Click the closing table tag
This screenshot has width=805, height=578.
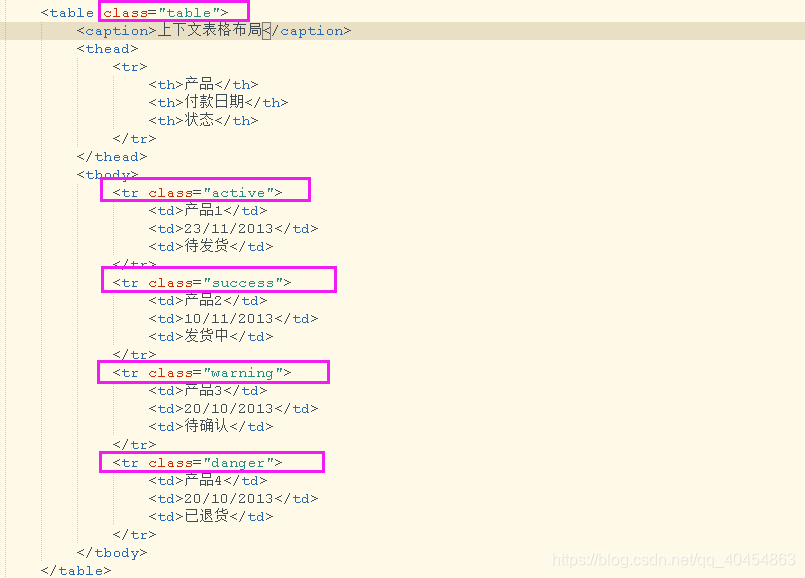point(76,570)
